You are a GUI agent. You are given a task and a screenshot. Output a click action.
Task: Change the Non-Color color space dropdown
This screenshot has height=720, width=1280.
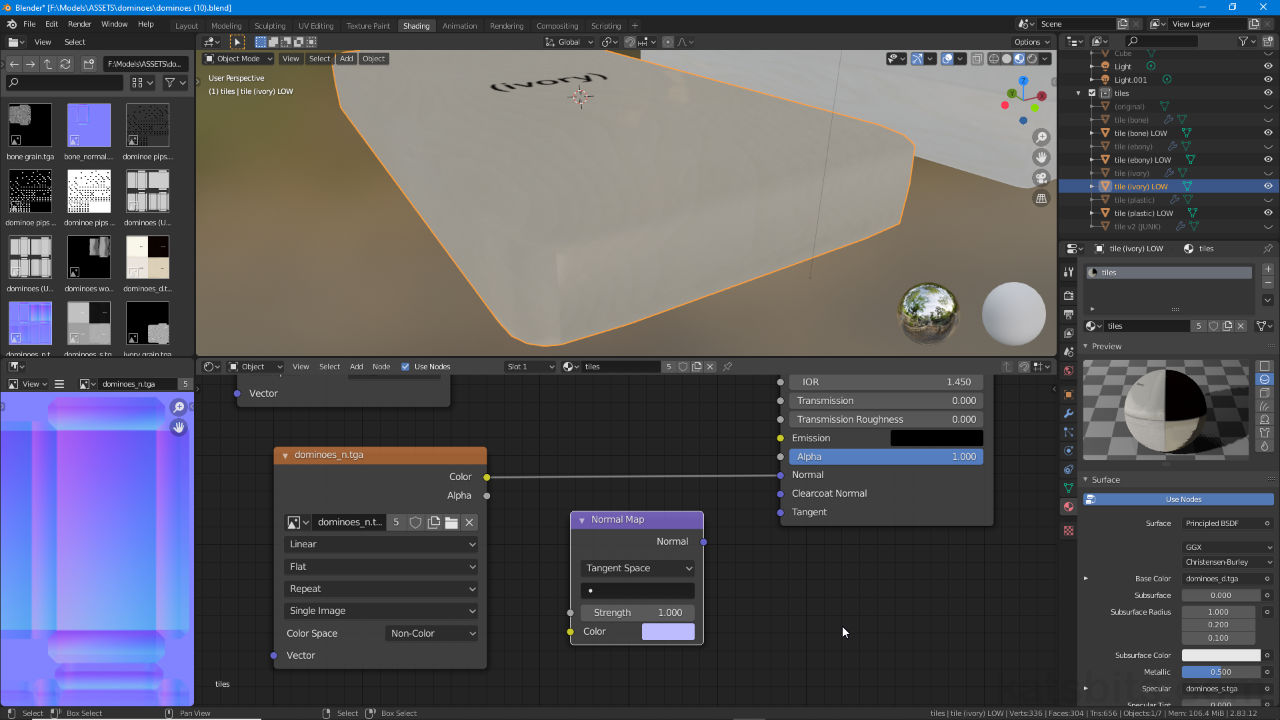(x=432, y=632)
